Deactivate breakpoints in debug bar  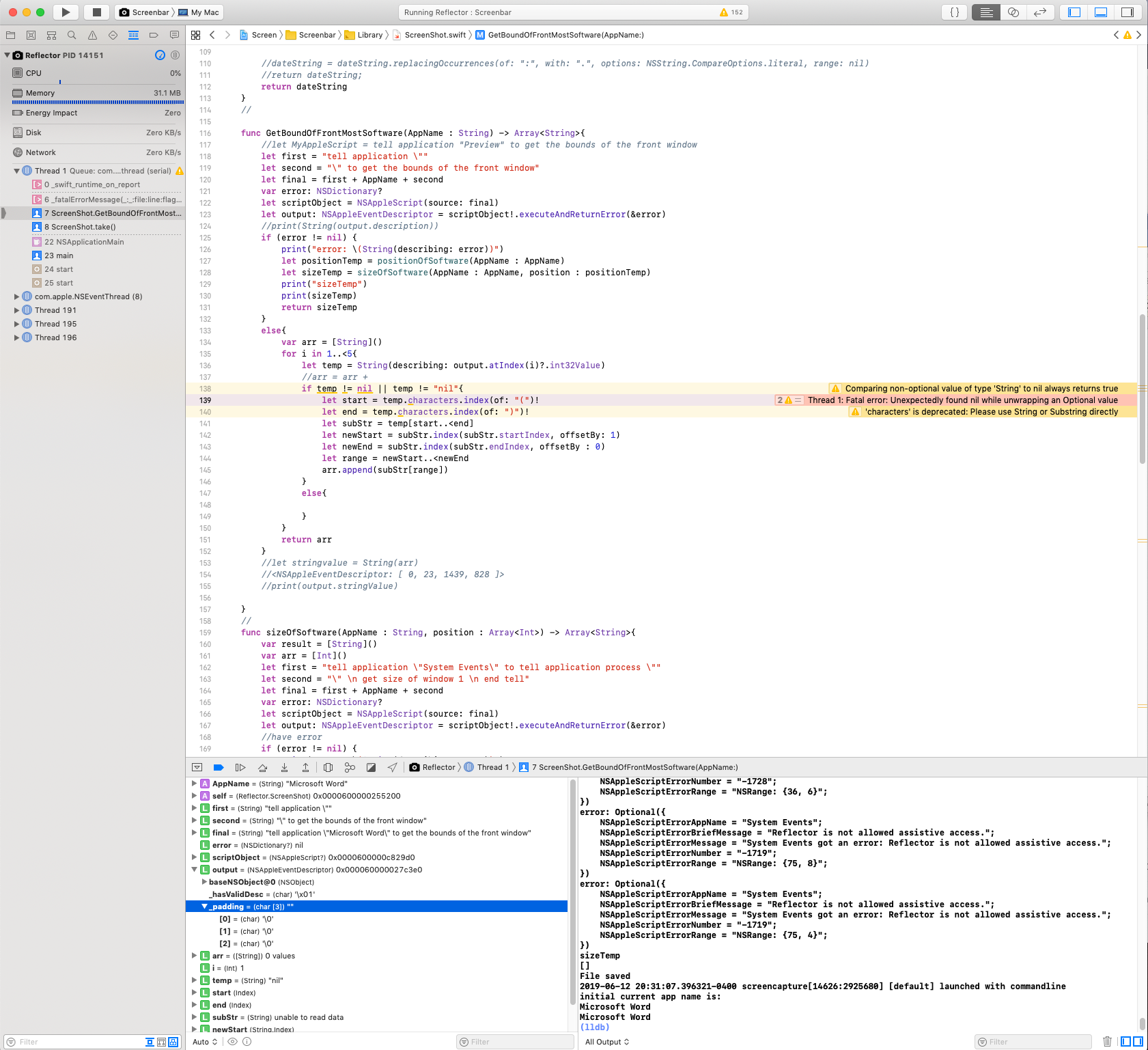pos(219,767)
